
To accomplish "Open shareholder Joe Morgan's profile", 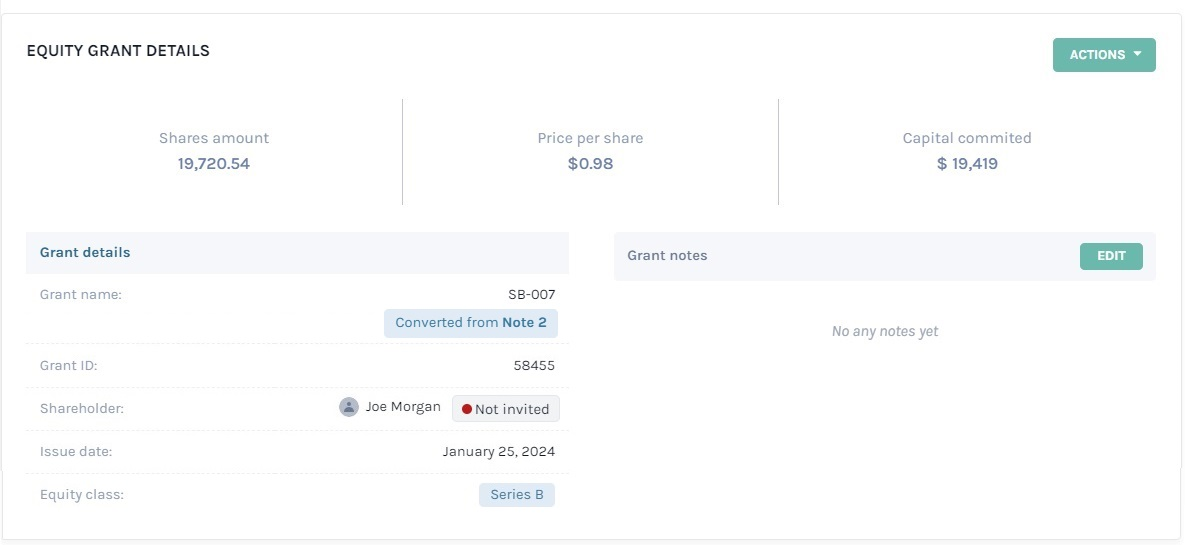I will coord(403,407).
